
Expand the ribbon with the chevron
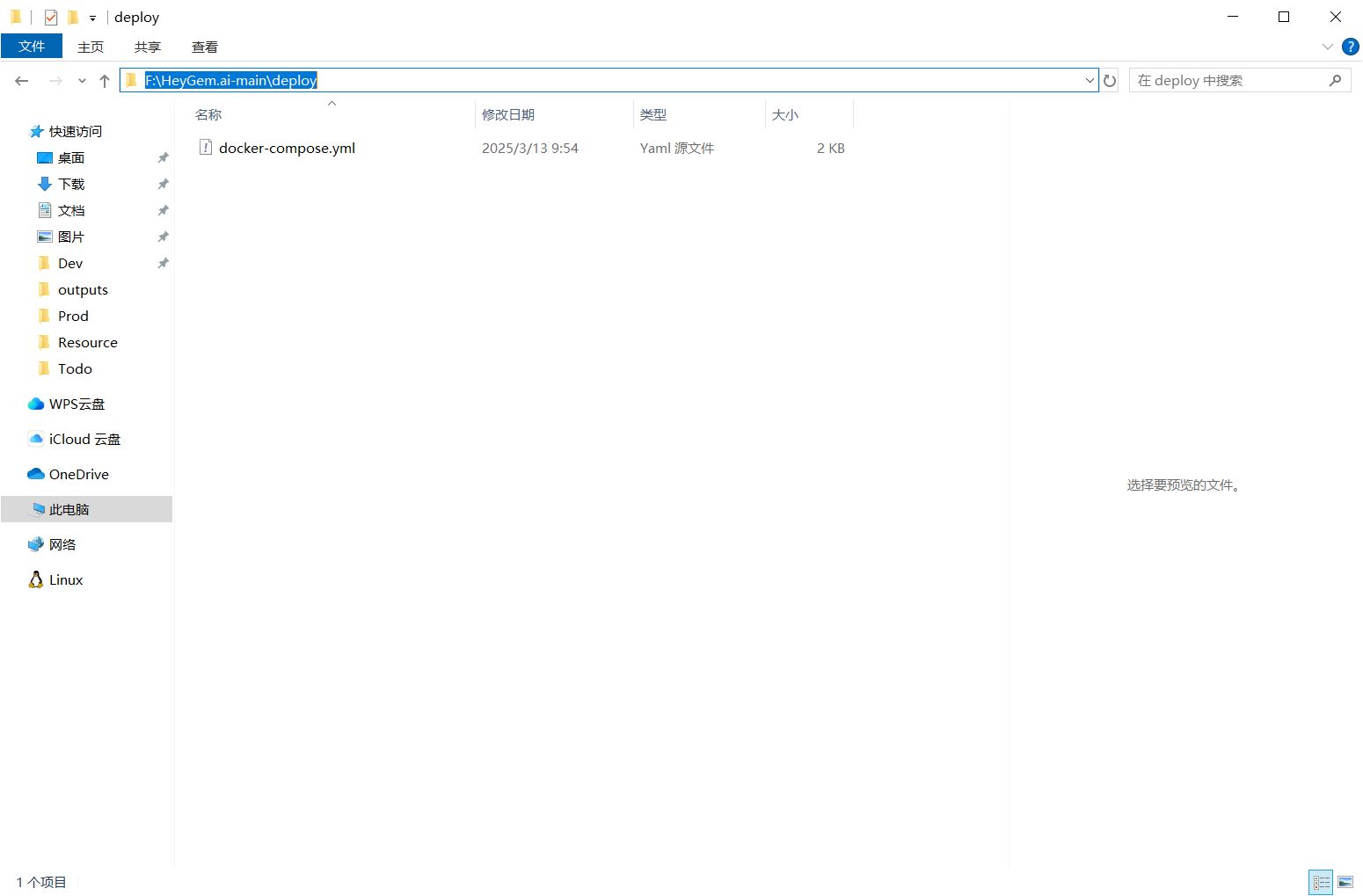1328,47
